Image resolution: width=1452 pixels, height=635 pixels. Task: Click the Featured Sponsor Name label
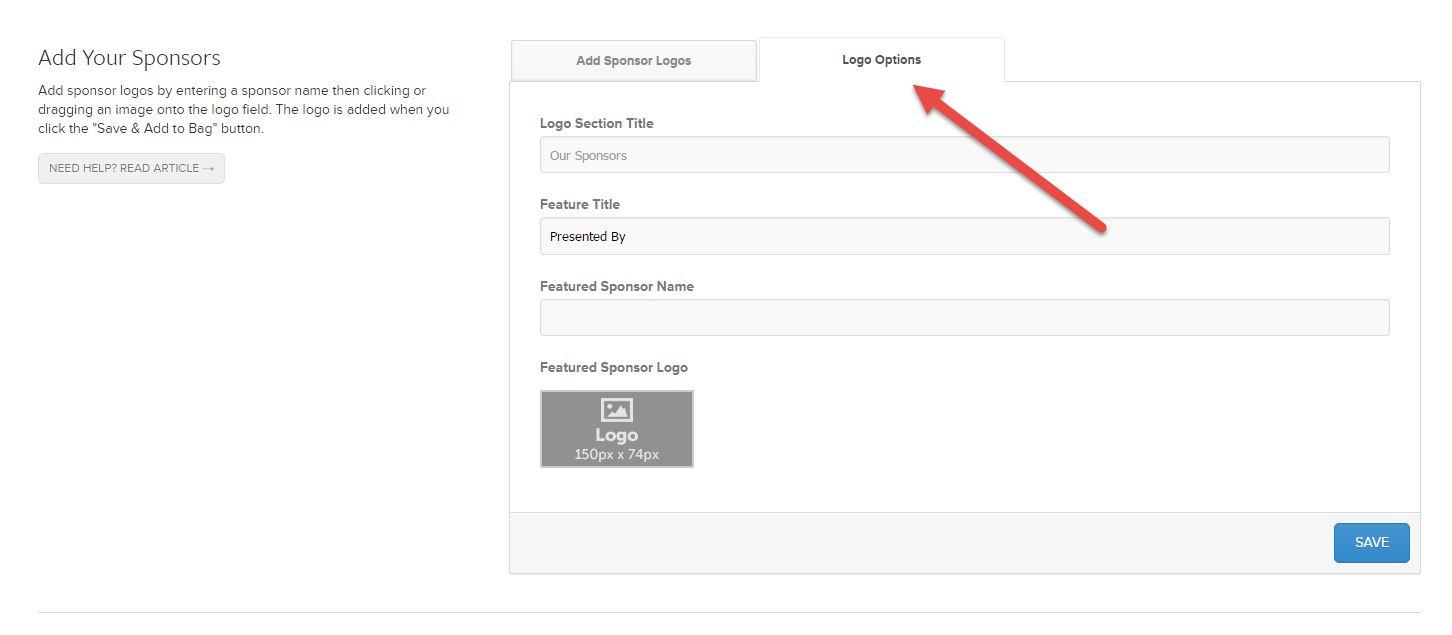coord(616,286)
